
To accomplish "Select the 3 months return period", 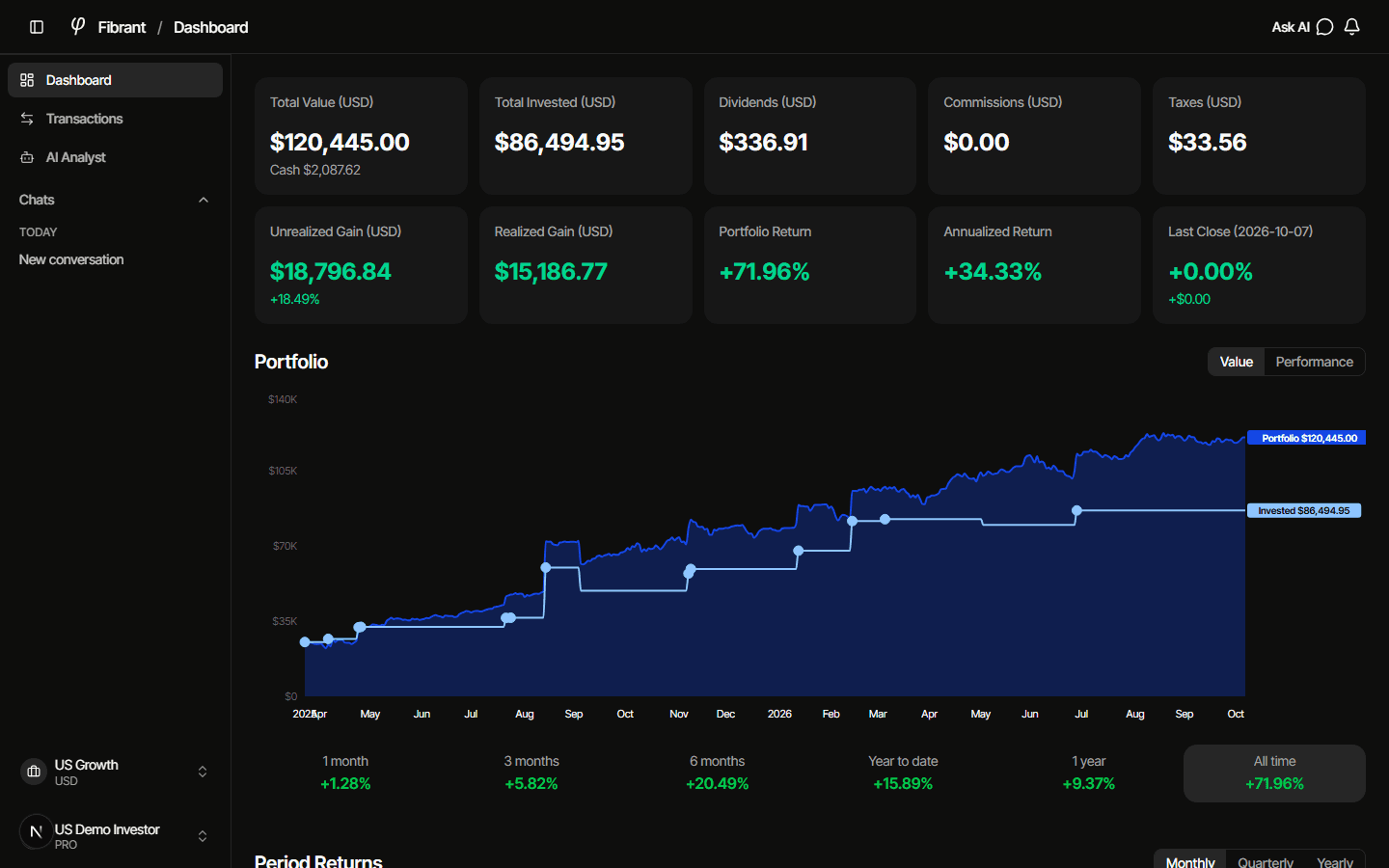I will [531, 773].
